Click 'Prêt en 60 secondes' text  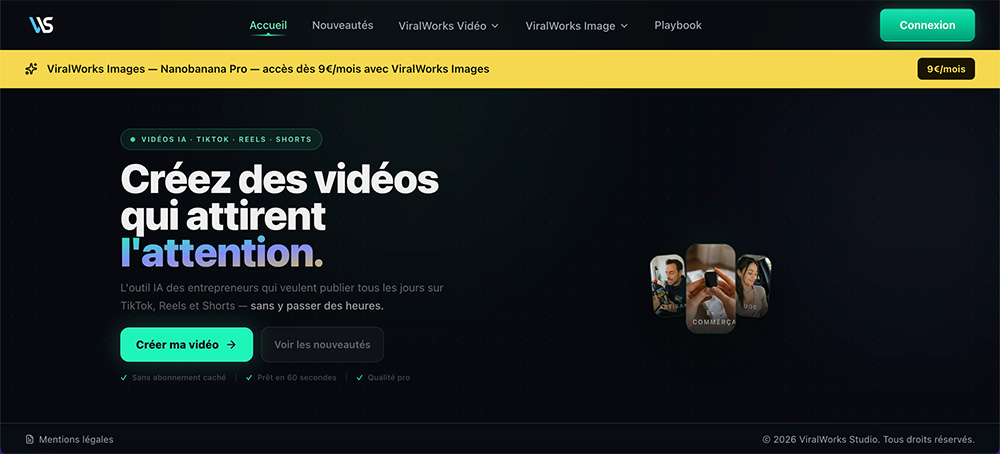click(297, 377)
